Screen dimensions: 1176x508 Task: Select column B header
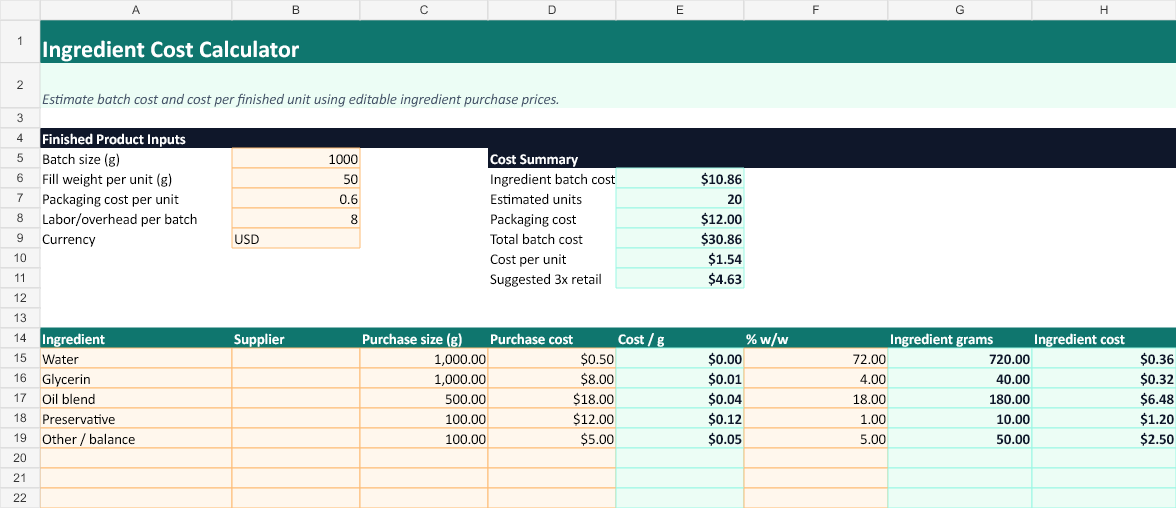coord(296,10)
